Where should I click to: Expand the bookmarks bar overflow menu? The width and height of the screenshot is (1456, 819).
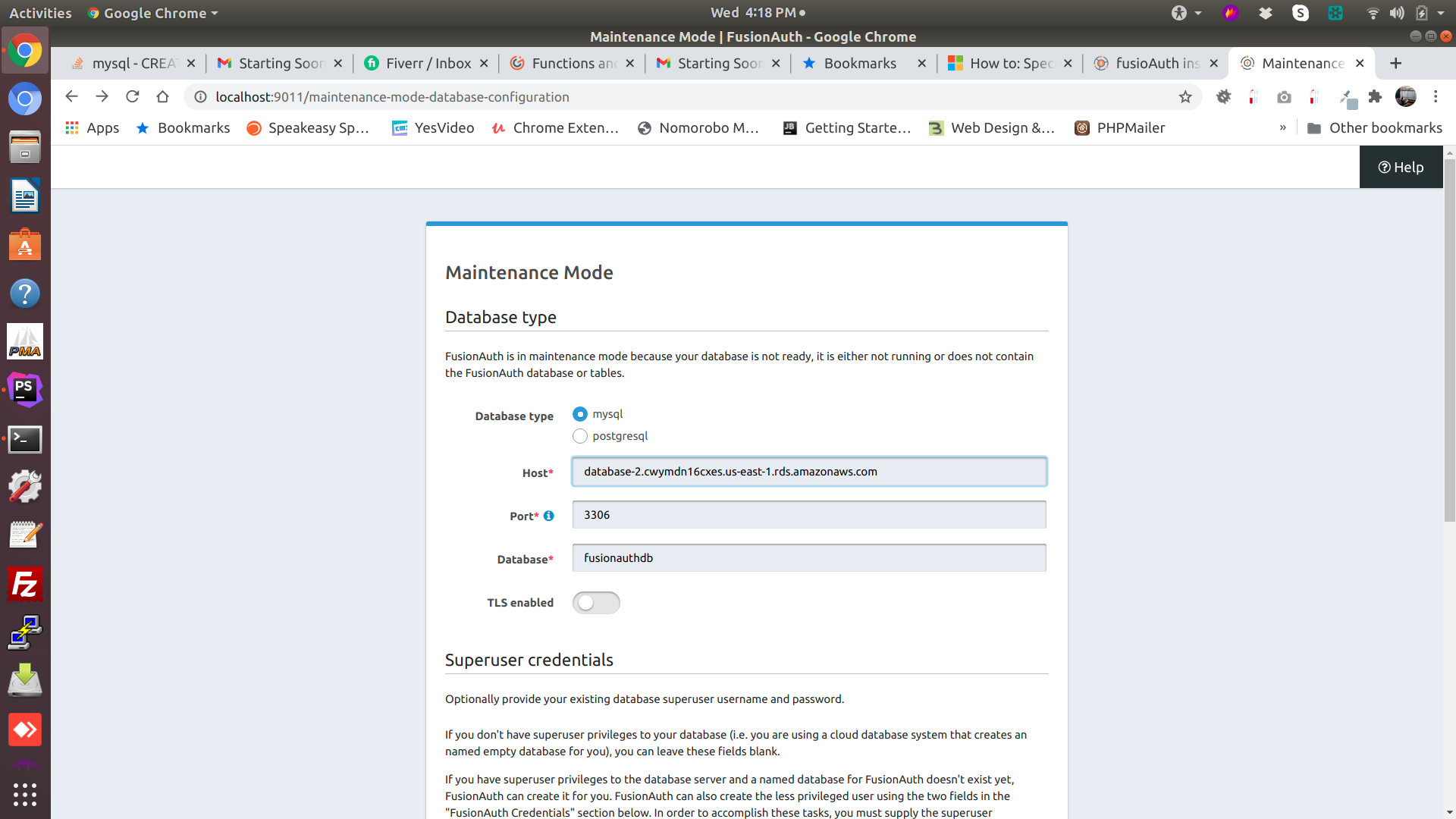pyautogui.click(x=1283, y=128)
